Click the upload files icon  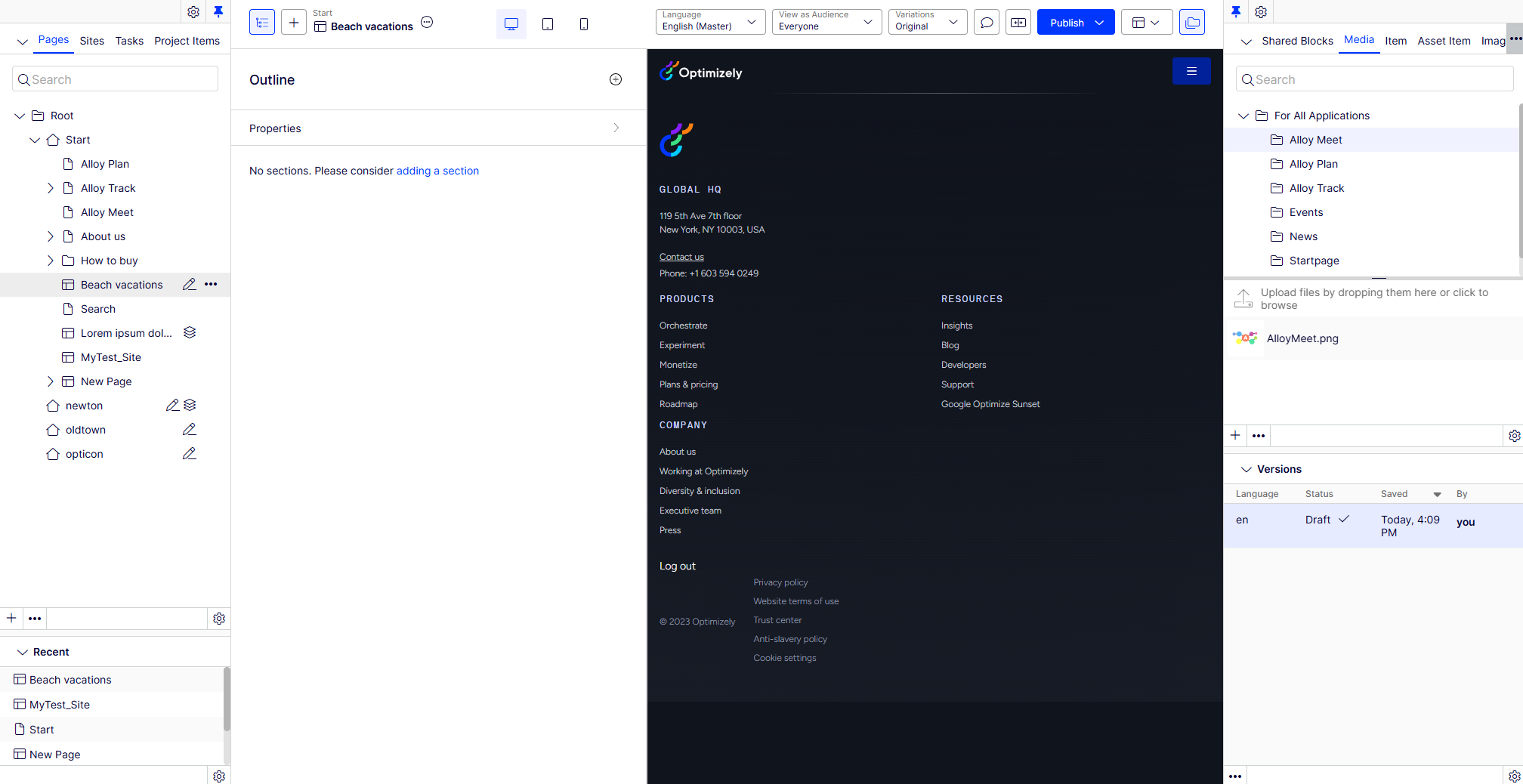pos(1243,298)
